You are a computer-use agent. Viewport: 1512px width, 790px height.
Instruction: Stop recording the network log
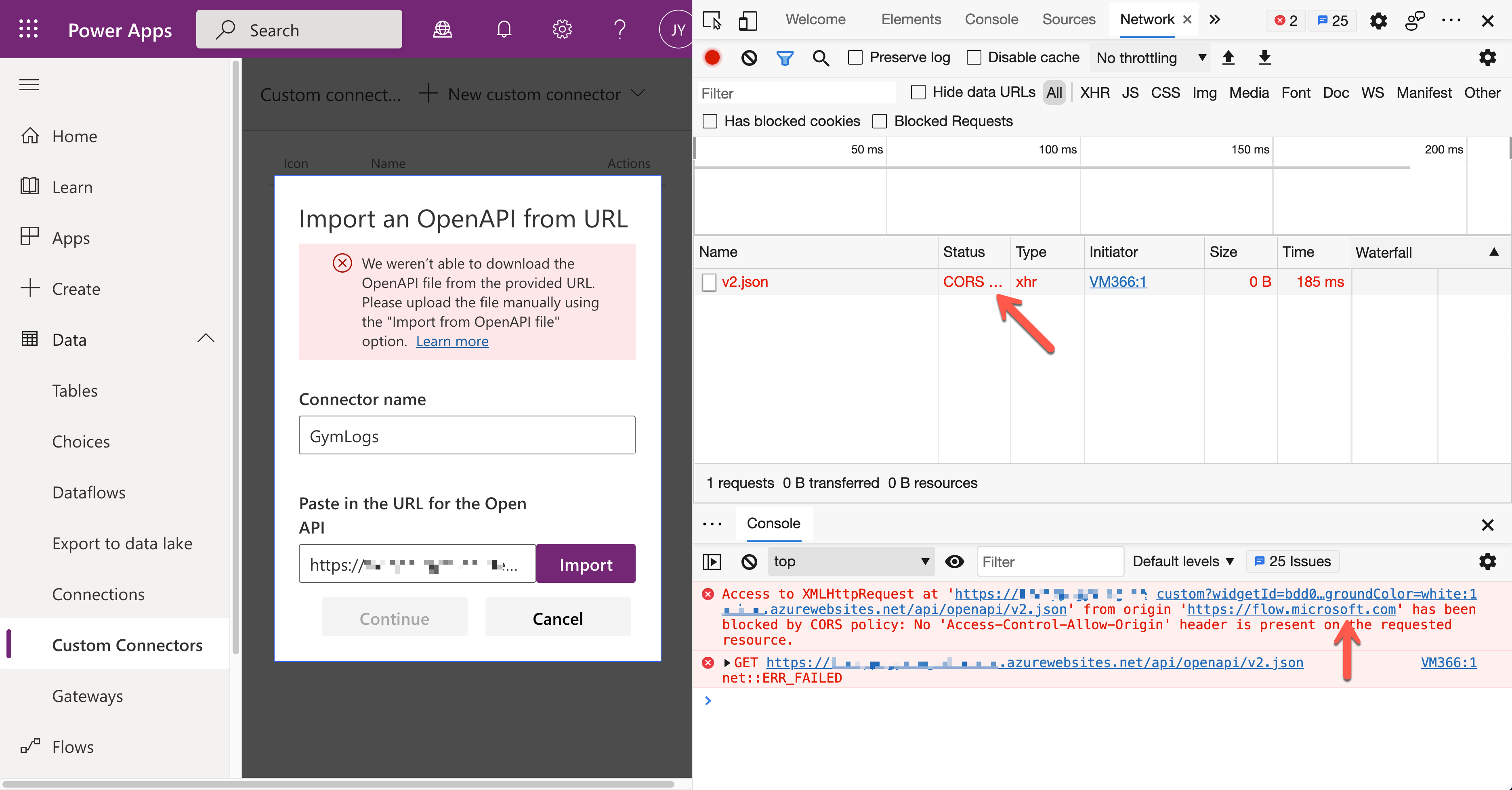pos(712,57)
